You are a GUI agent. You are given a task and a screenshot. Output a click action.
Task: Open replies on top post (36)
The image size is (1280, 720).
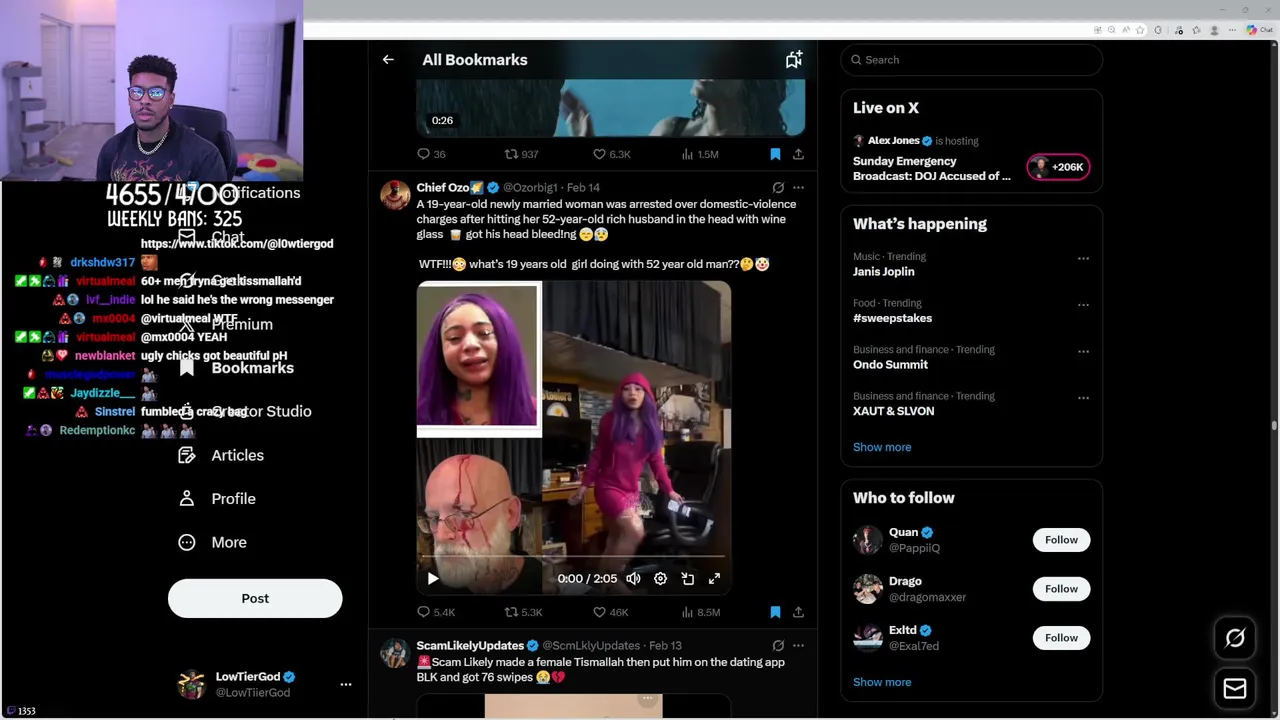point(431,154)
